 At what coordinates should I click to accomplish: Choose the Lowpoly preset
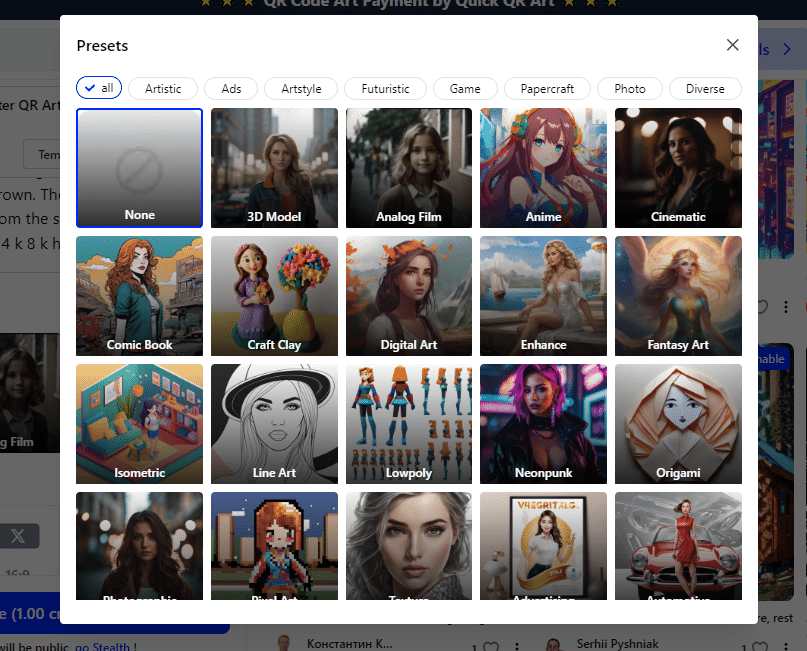click(409, 424)
